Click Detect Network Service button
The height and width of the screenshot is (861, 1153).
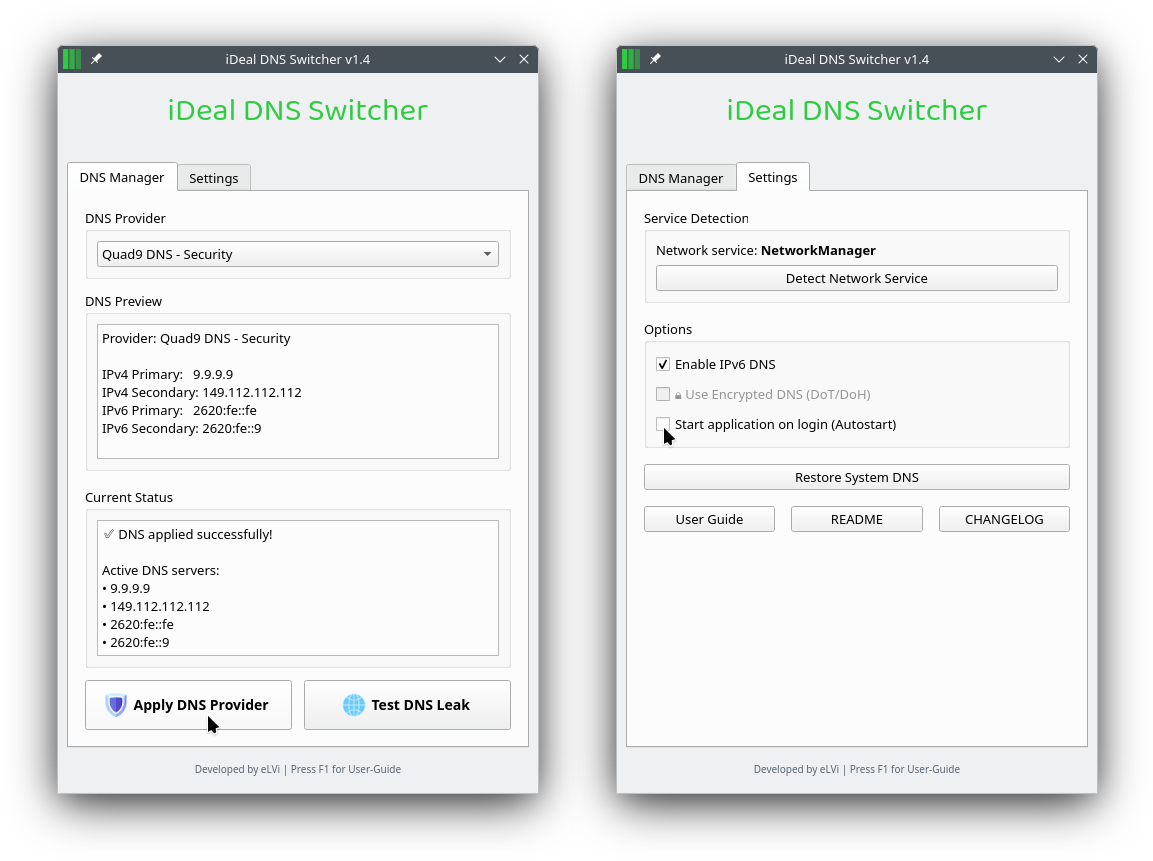(x=857, y=278)
